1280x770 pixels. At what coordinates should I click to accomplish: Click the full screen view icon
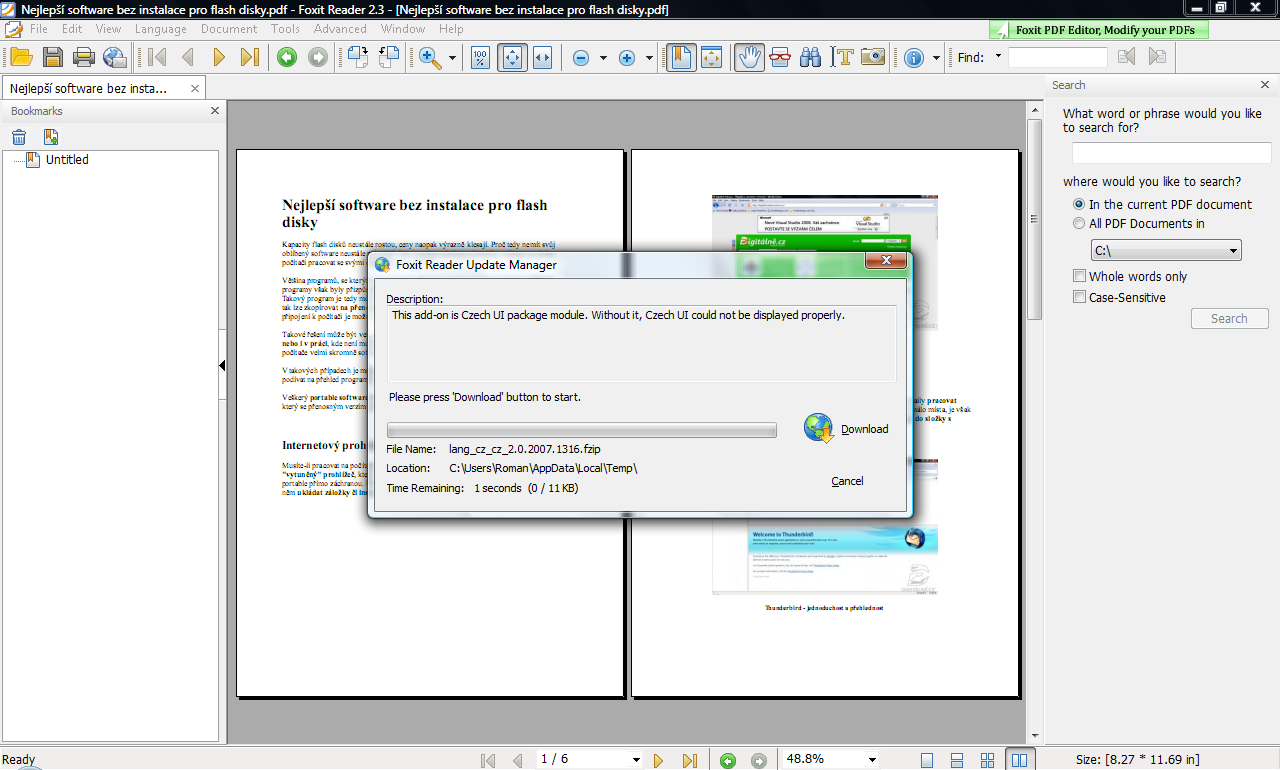(x=711, y=57)
